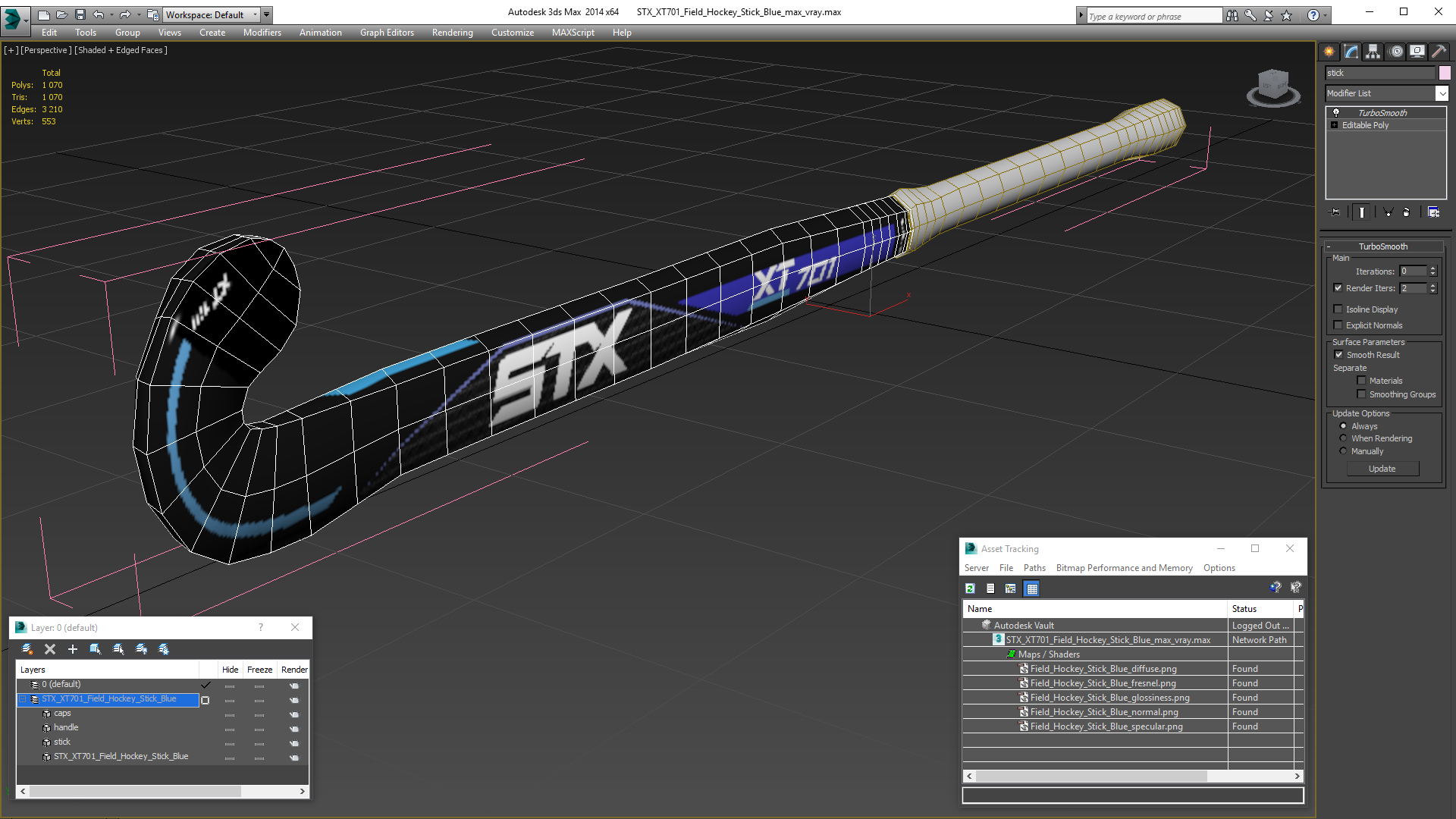Open Paths menu in Asset Tracking

[x=1034, y=568]
